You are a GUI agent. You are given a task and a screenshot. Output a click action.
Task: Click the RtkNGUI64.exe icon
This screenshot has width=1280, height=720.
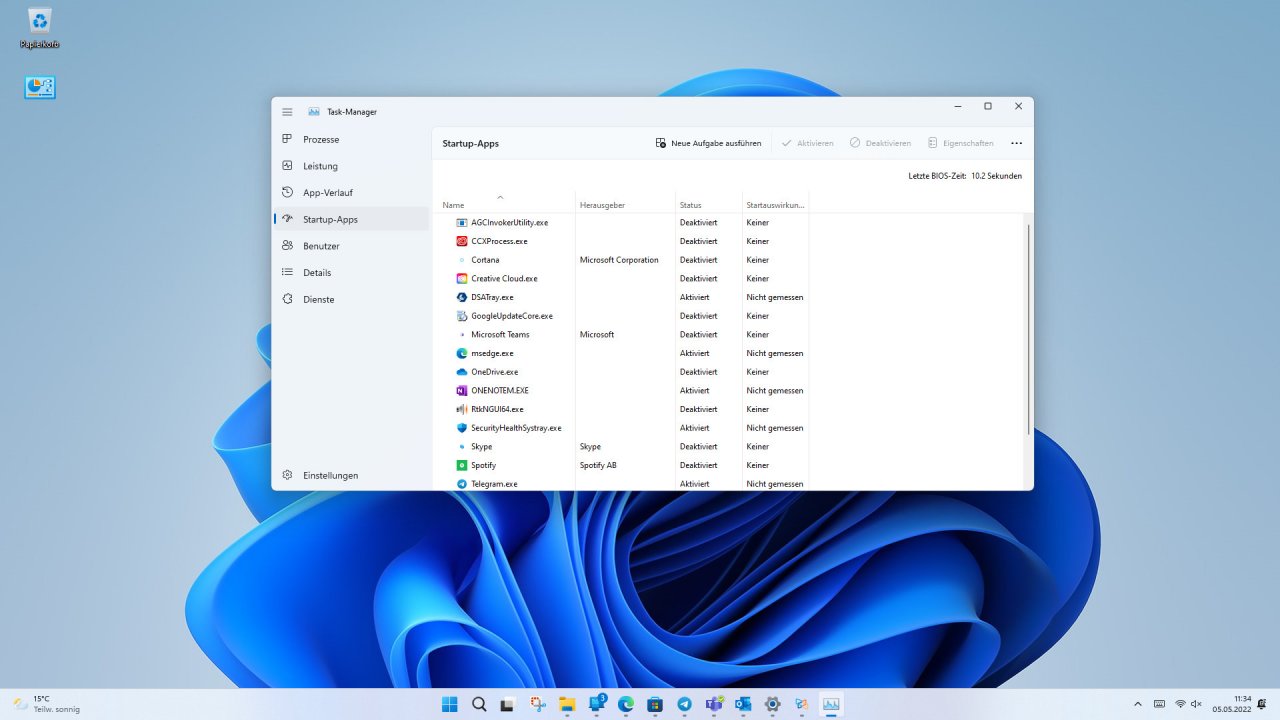[x=462, y=409]
